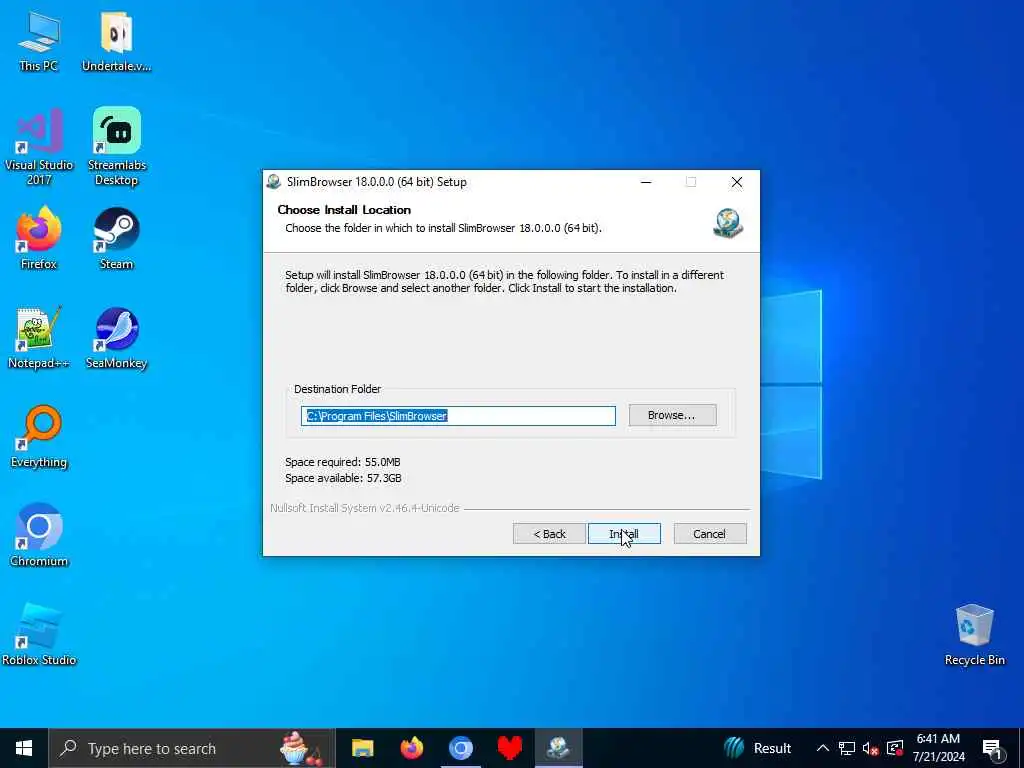Click the muted volume tray icon

871,748
